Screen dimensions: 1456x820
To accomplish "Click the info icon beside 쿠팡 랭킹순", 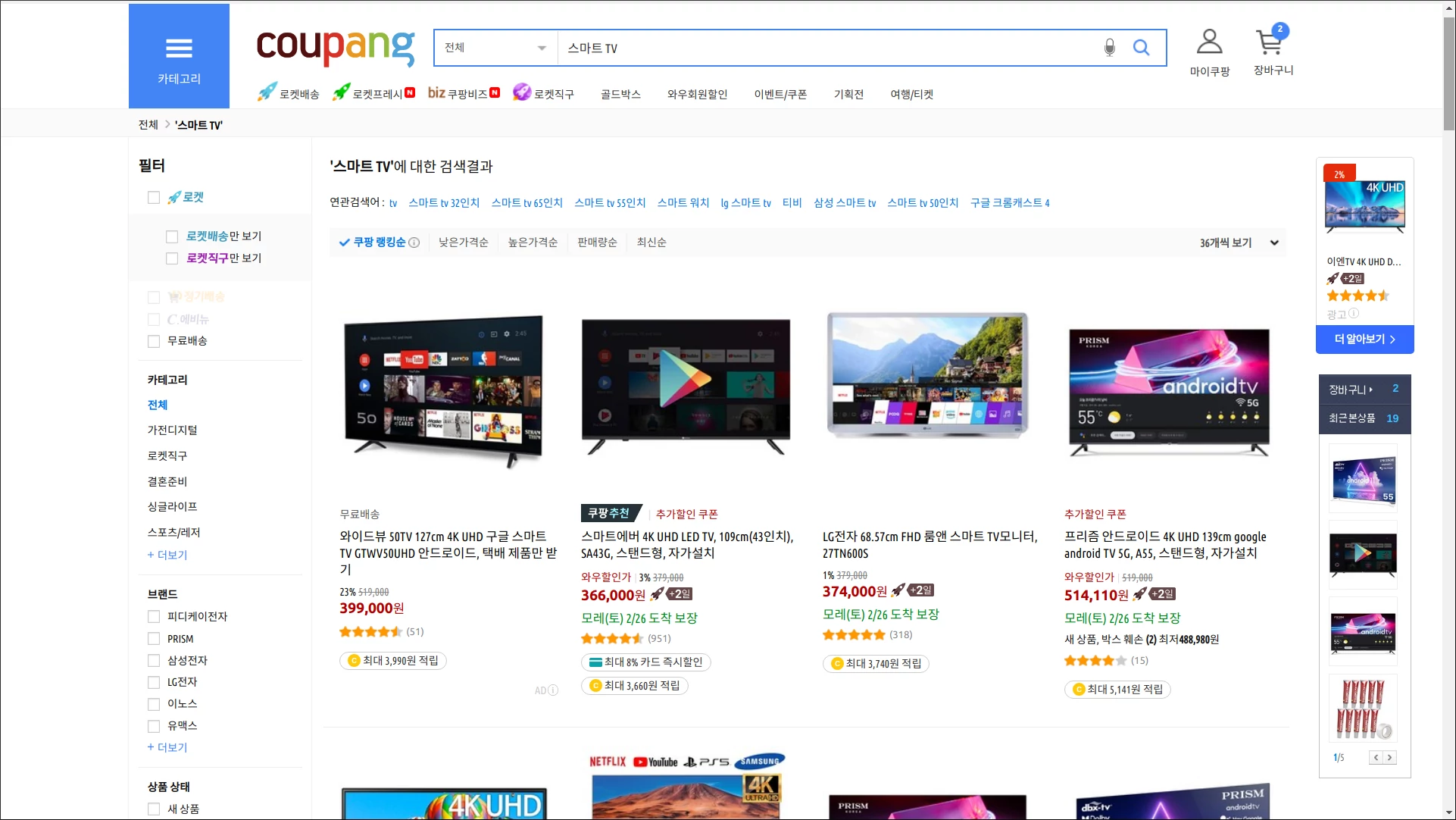I will [414, 243].
